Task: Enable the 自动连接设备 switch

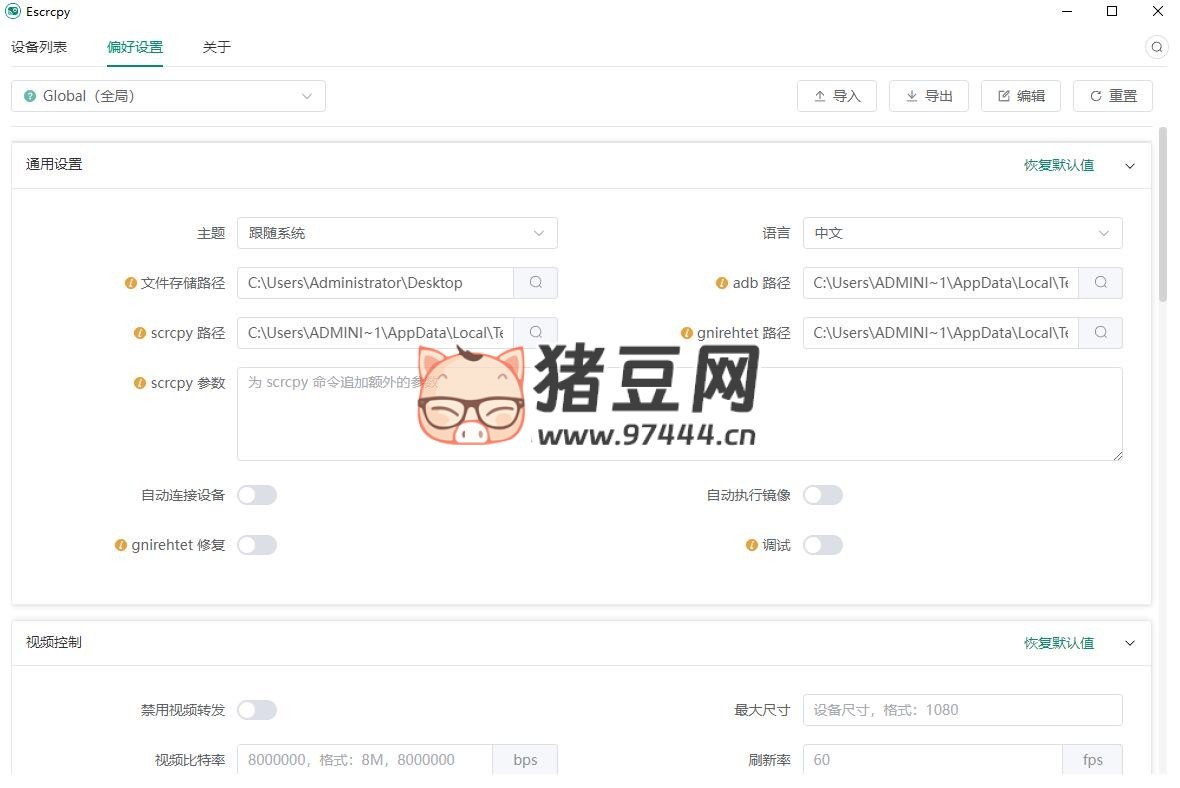Action: tap(257, 495)
